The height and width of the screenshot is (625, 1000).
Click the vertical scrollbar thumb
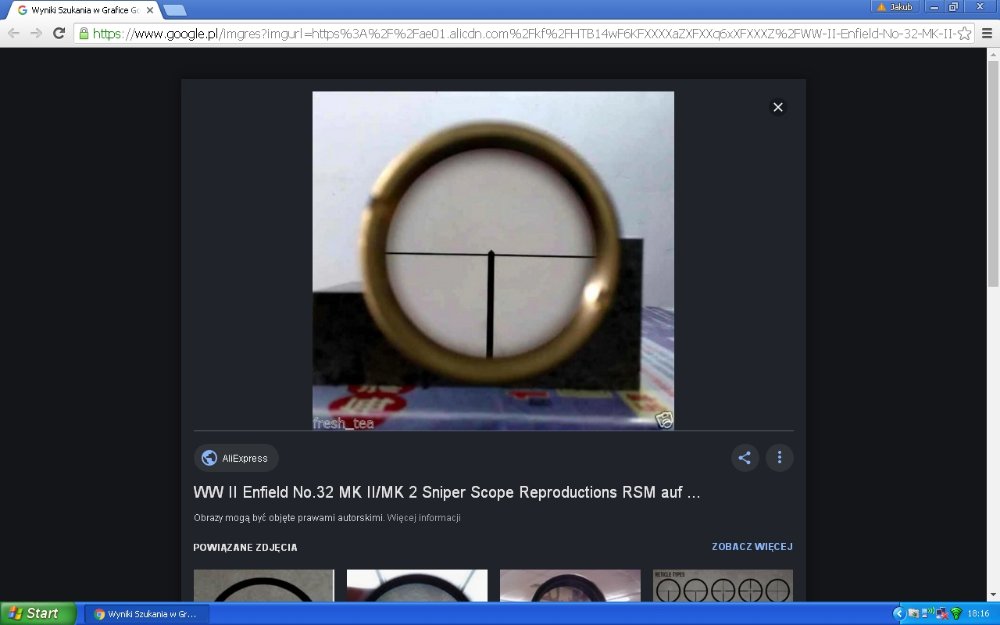tap(993, 174)
